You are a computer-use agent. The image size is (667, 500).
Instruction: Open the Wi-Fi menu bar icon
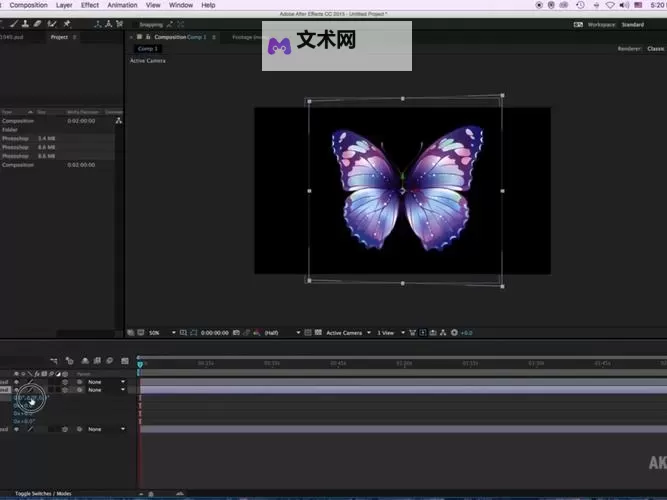click(x=610, y=5)
